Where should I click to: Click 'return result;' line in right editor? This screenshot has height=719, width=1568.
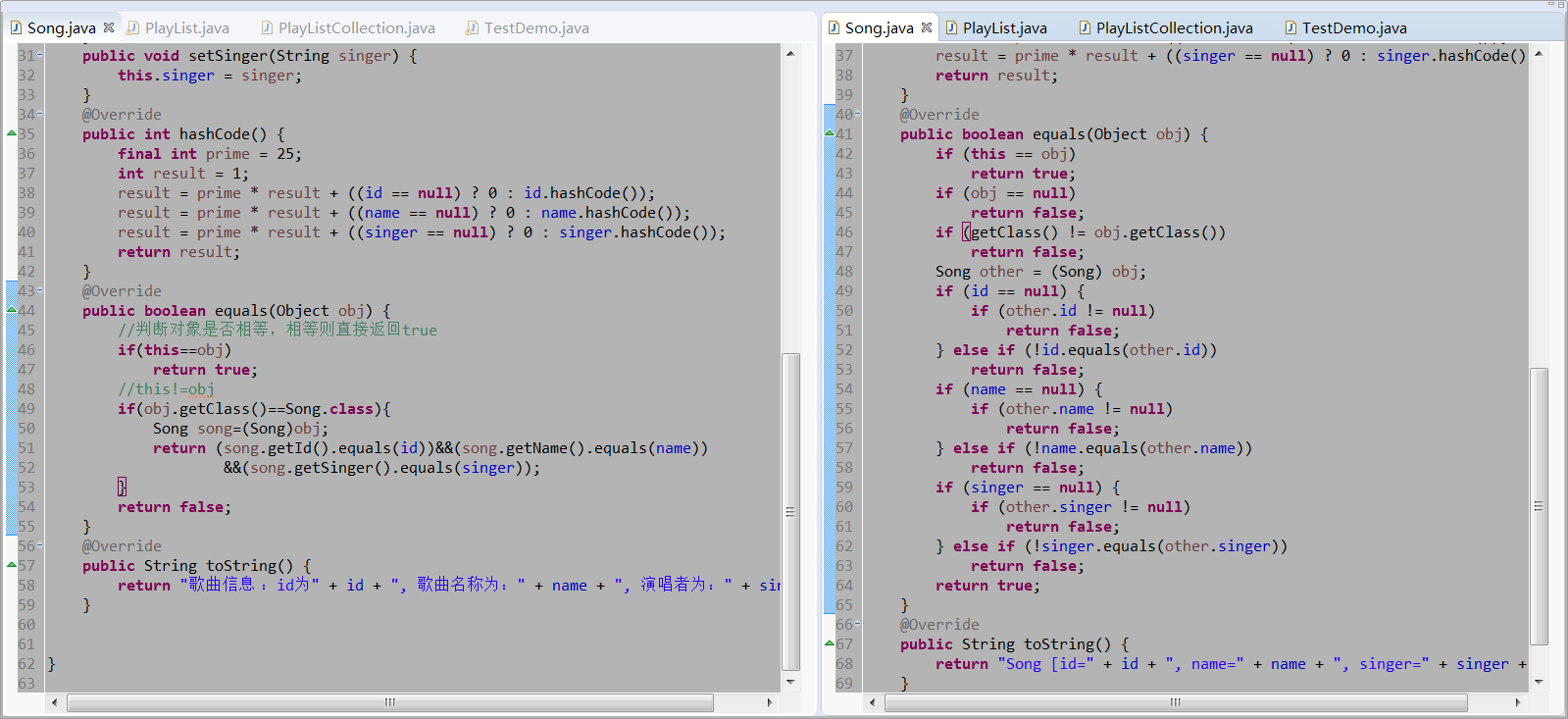996,76
